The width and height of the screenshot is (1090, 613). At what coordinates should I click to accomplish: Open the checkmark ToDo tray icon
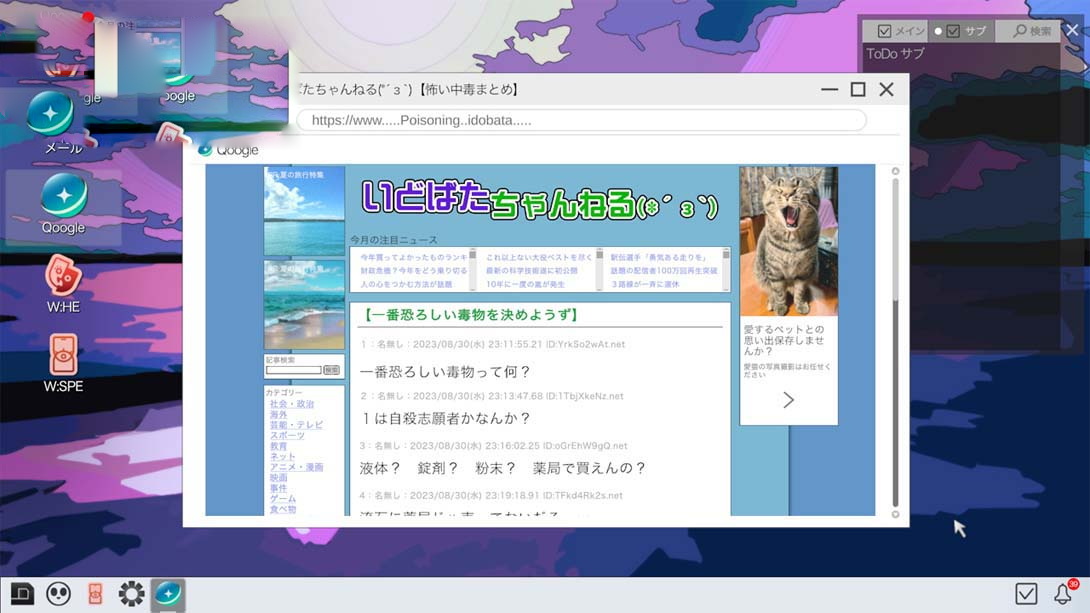[1026, 594]
